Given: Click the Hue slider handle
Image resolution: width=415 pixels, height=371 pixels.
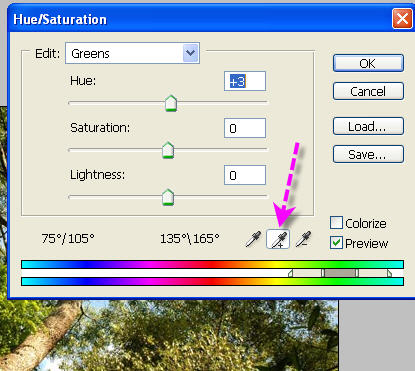Looking at the screenshot, I should pos(171,103).
